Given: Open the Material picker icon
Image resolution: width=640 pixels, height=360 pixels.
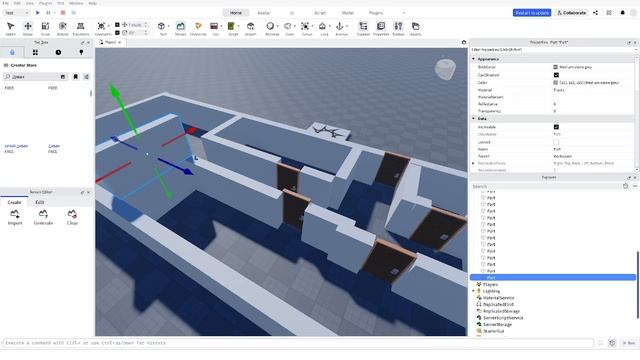Looking at the screenshot, I should (270, 26).
